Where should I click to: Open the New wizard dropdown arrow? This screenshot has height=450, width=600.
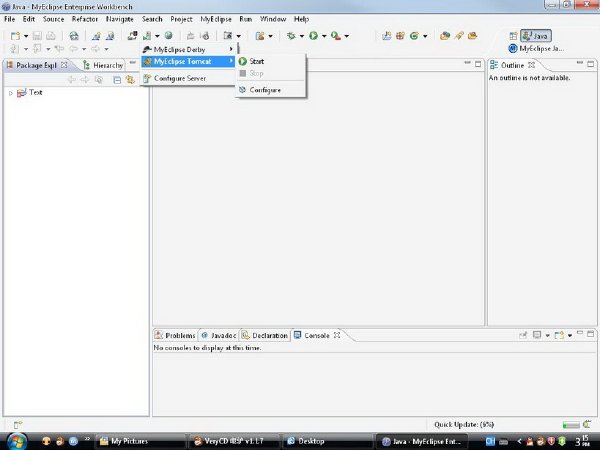tap(26, 36)
